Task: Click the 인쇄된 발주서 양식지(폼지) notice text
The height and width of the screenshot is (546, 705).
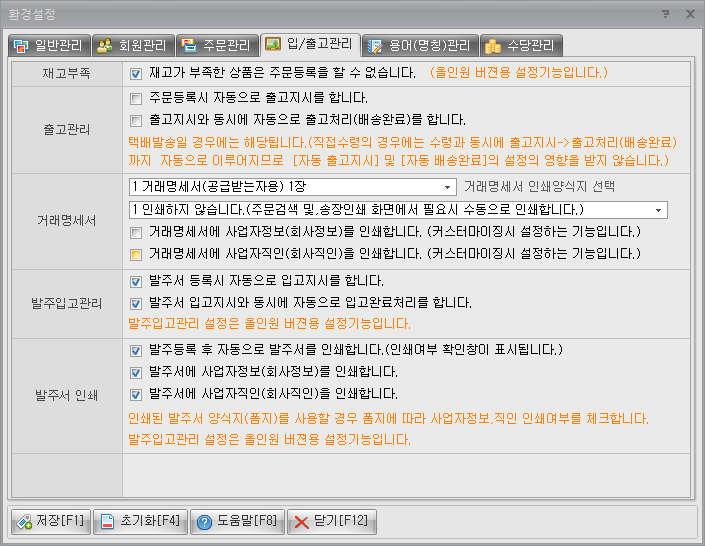Action: click(388, 419)
